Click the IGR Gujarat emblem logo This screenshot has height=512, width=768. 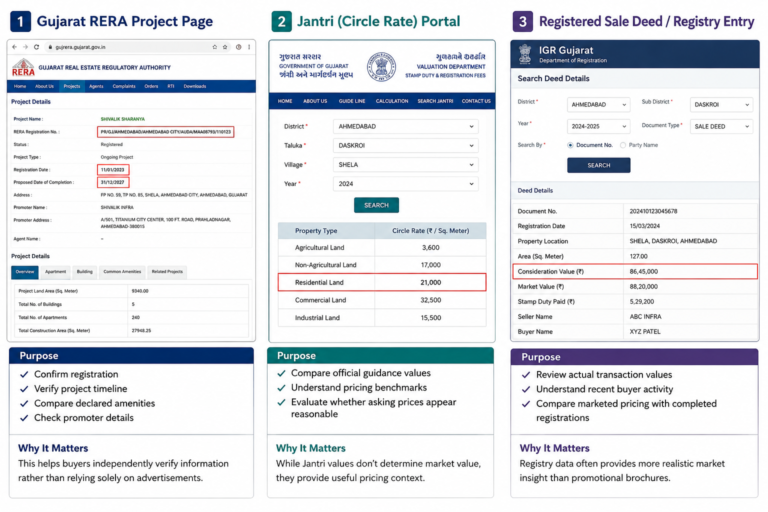(525, 54)
